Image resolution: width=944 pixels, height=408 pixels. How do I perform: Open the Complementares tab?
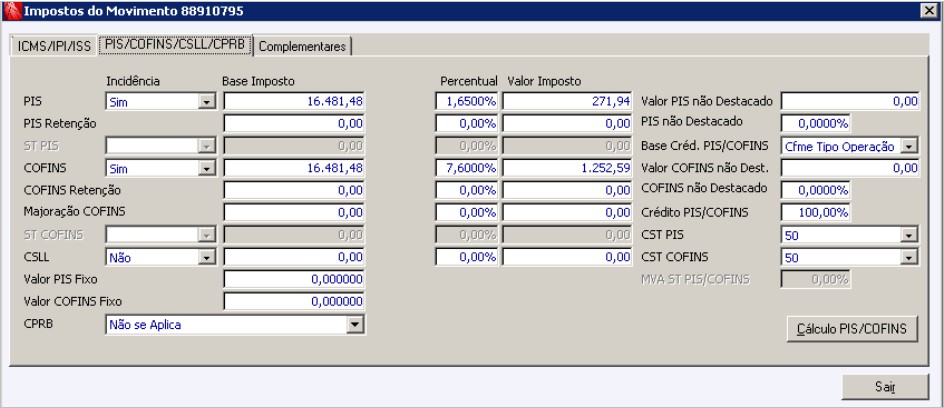coord(302,46)
